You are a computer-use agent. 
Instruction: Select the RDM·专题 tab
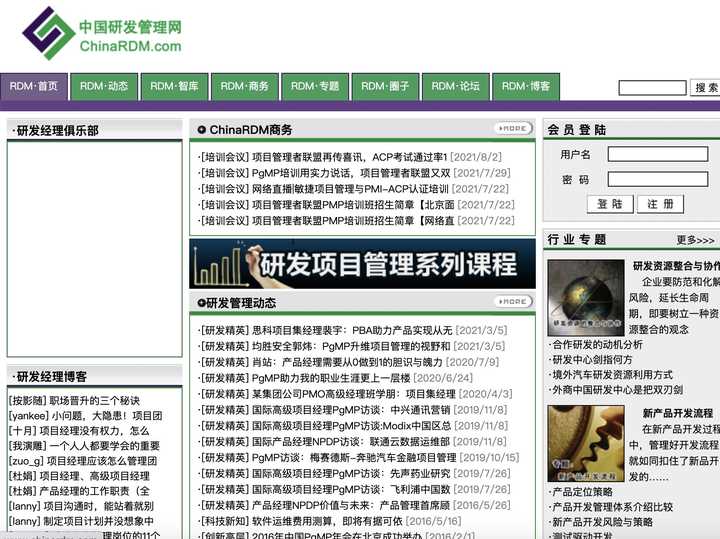[x=315, y=86]
